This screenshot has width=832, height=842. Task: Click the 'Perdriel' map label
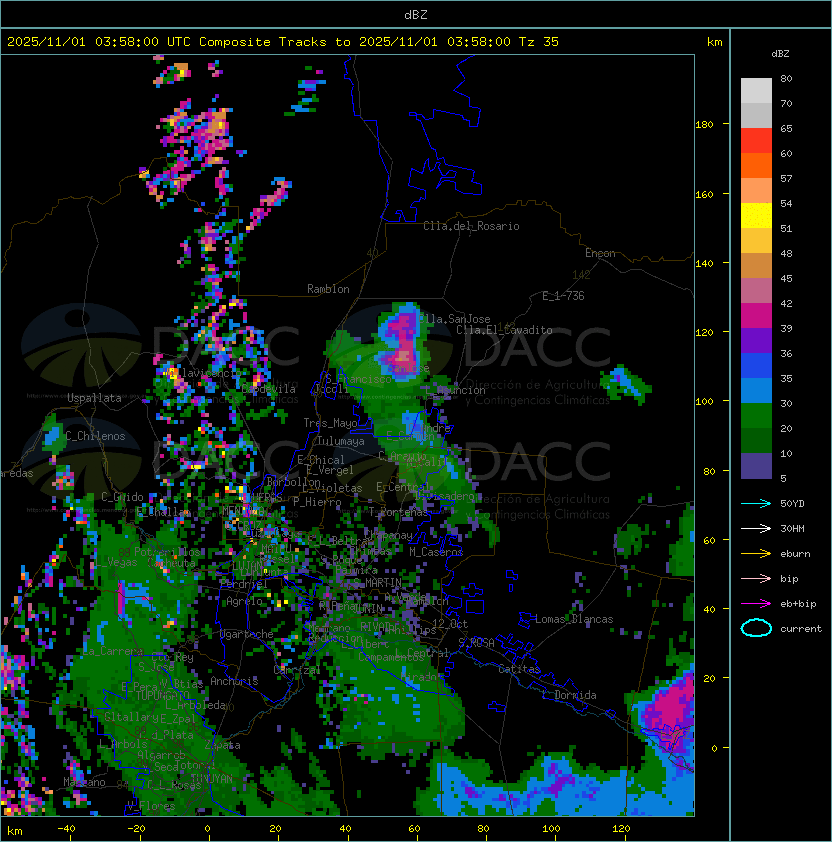click(243, 584)
